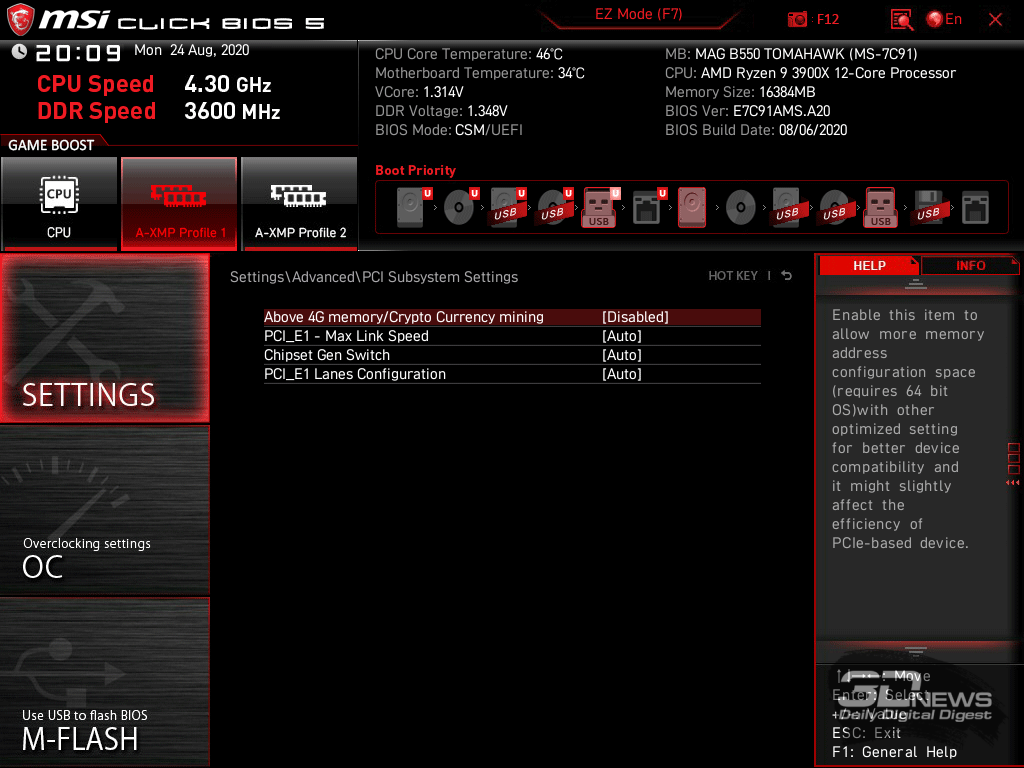Click the DDR Speed 3600 MHz readout

coord(158,111)
